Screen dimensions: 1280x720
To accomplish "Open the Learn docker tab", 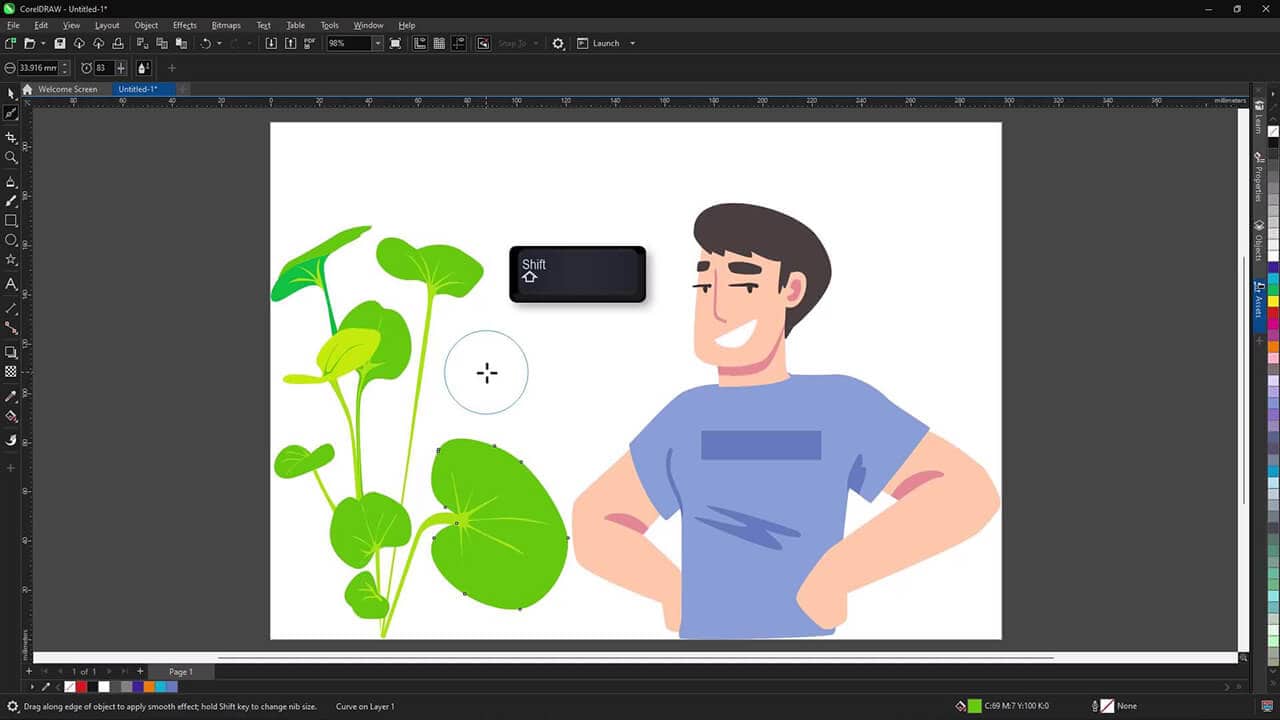I will [1259, 118].
